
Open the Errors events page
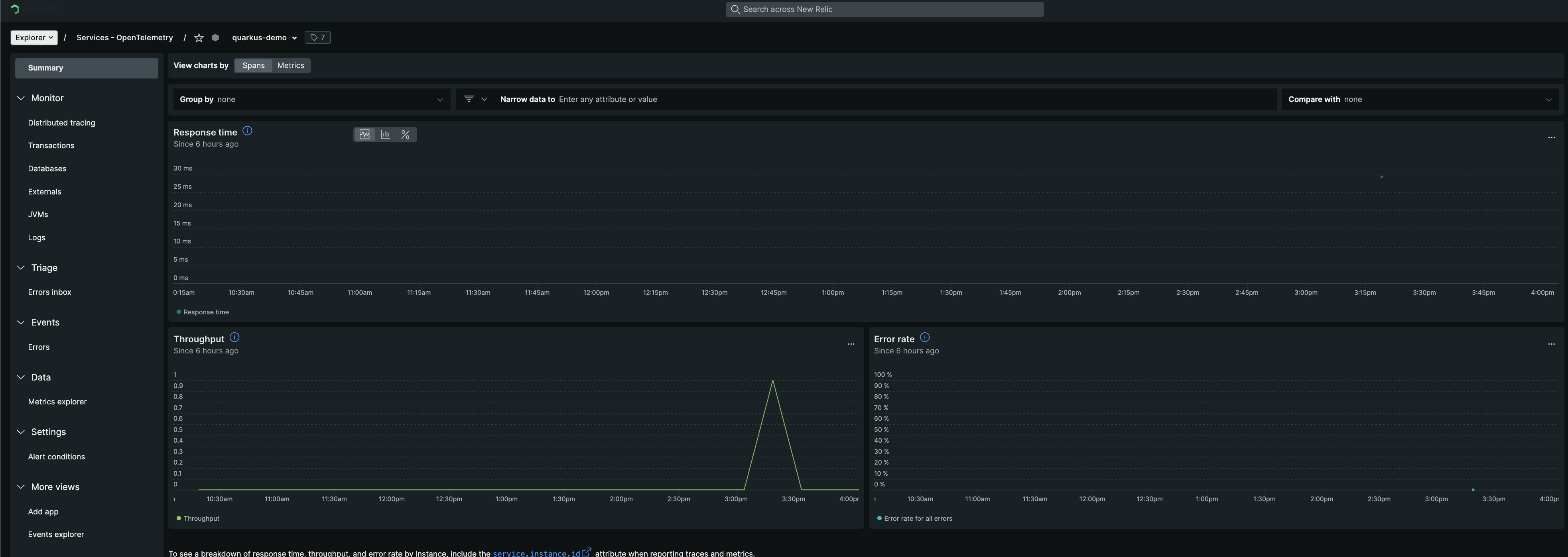pyautogui.click(x=38, y=347)
